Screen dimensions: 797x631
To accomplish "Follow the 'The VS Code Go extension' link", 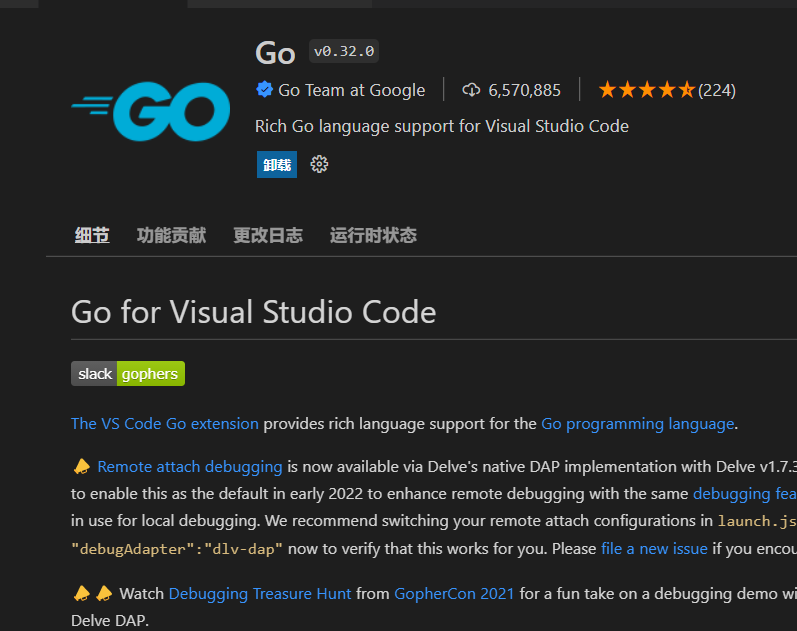I will point(165,423).
